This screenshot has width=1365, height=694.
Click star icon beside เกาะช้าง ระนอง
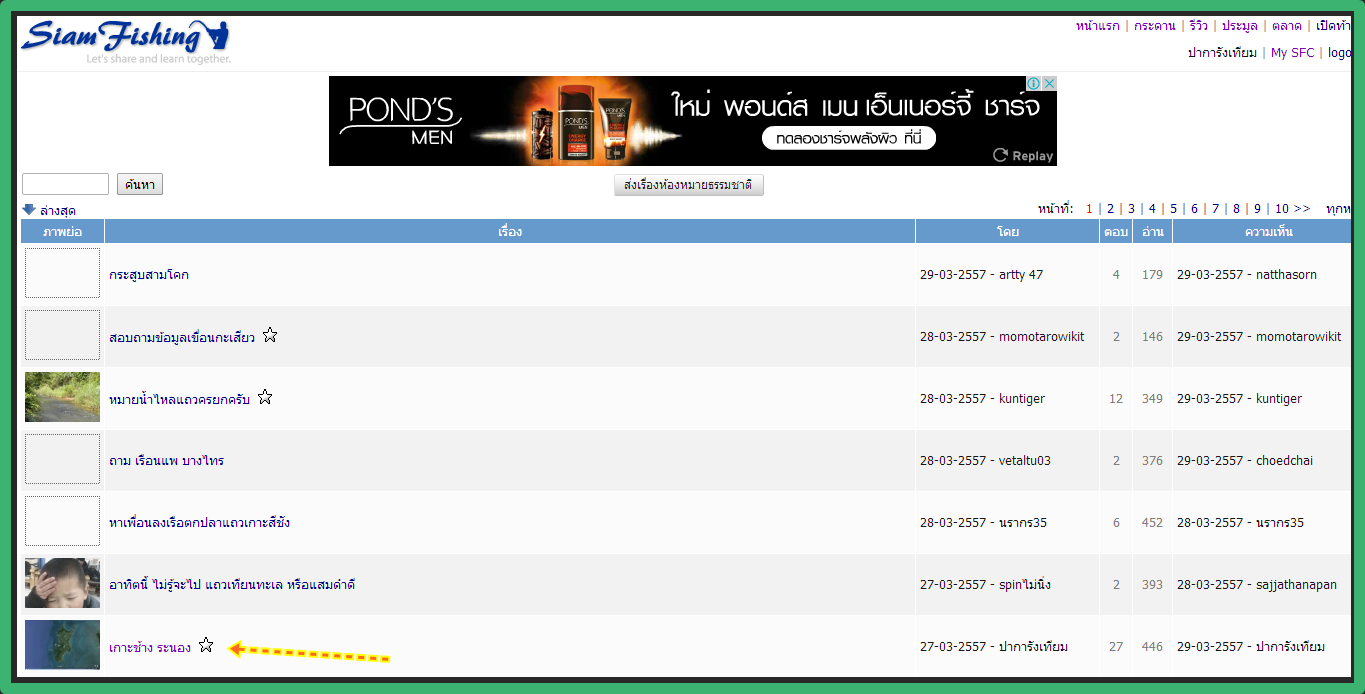point(206,645)
